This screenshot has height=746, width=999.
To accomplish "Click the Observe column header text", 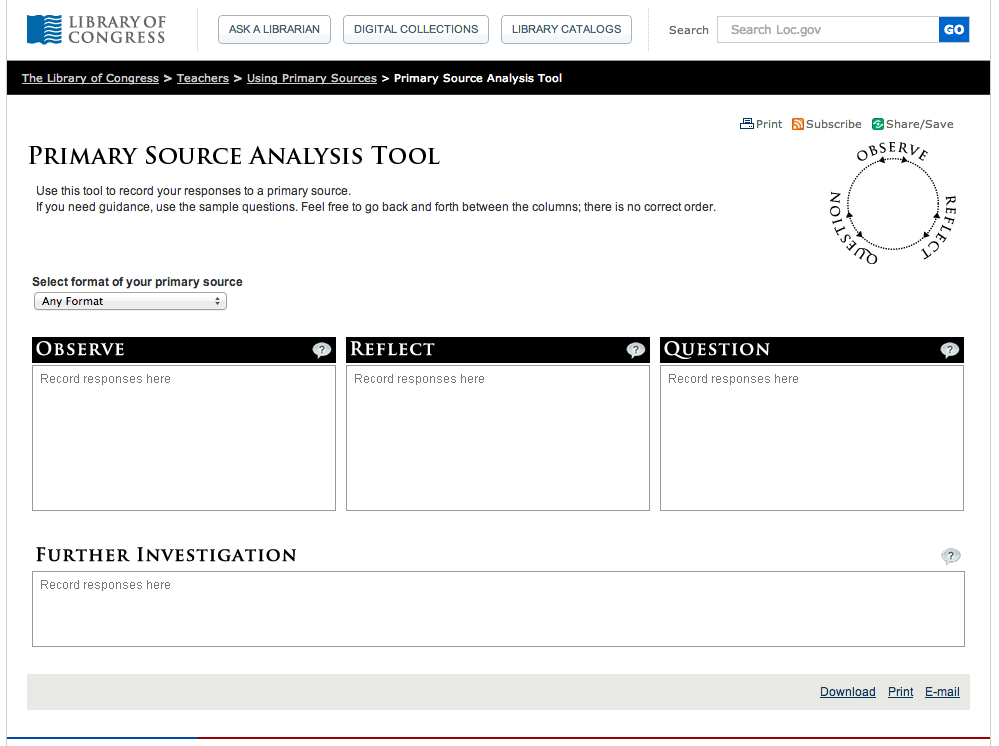I will pyautogui.click(x=80, y=349).
